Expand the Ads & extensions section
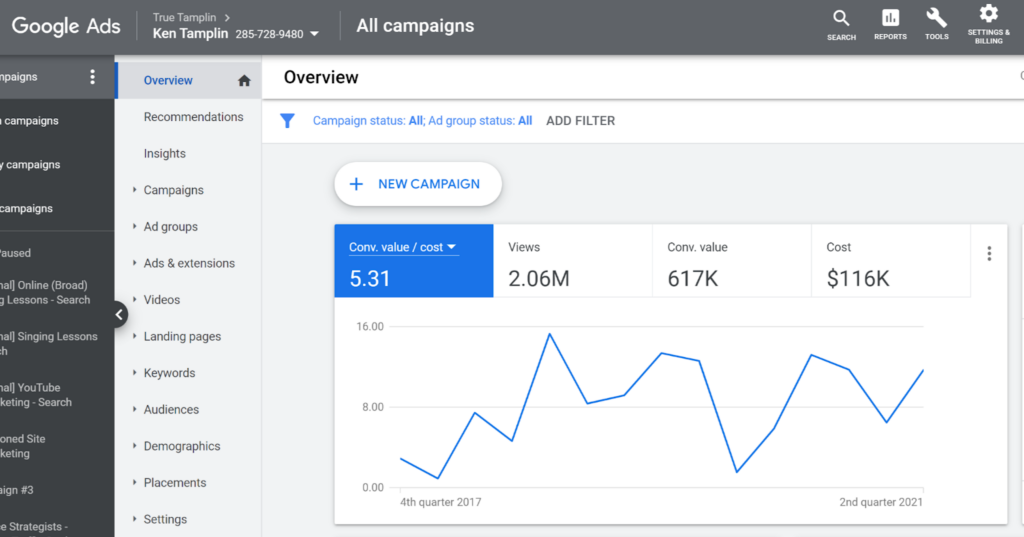 tap(135, 263)
